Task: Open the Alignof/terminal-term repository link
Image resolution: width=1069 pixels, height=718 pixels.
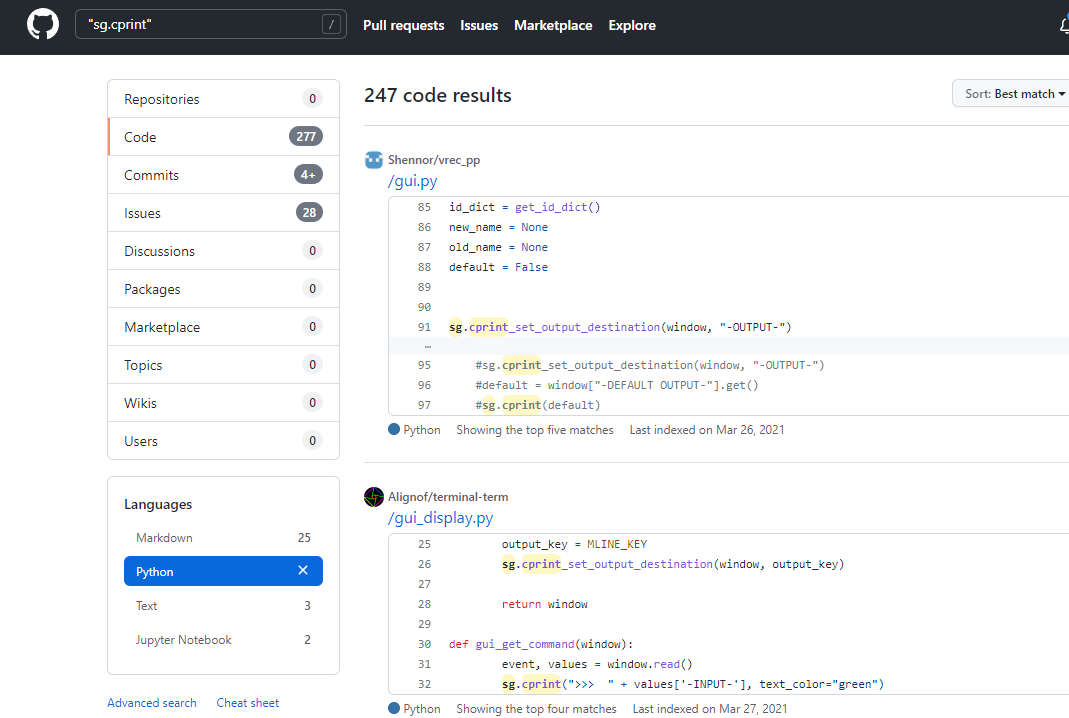Action: point(448,496)
